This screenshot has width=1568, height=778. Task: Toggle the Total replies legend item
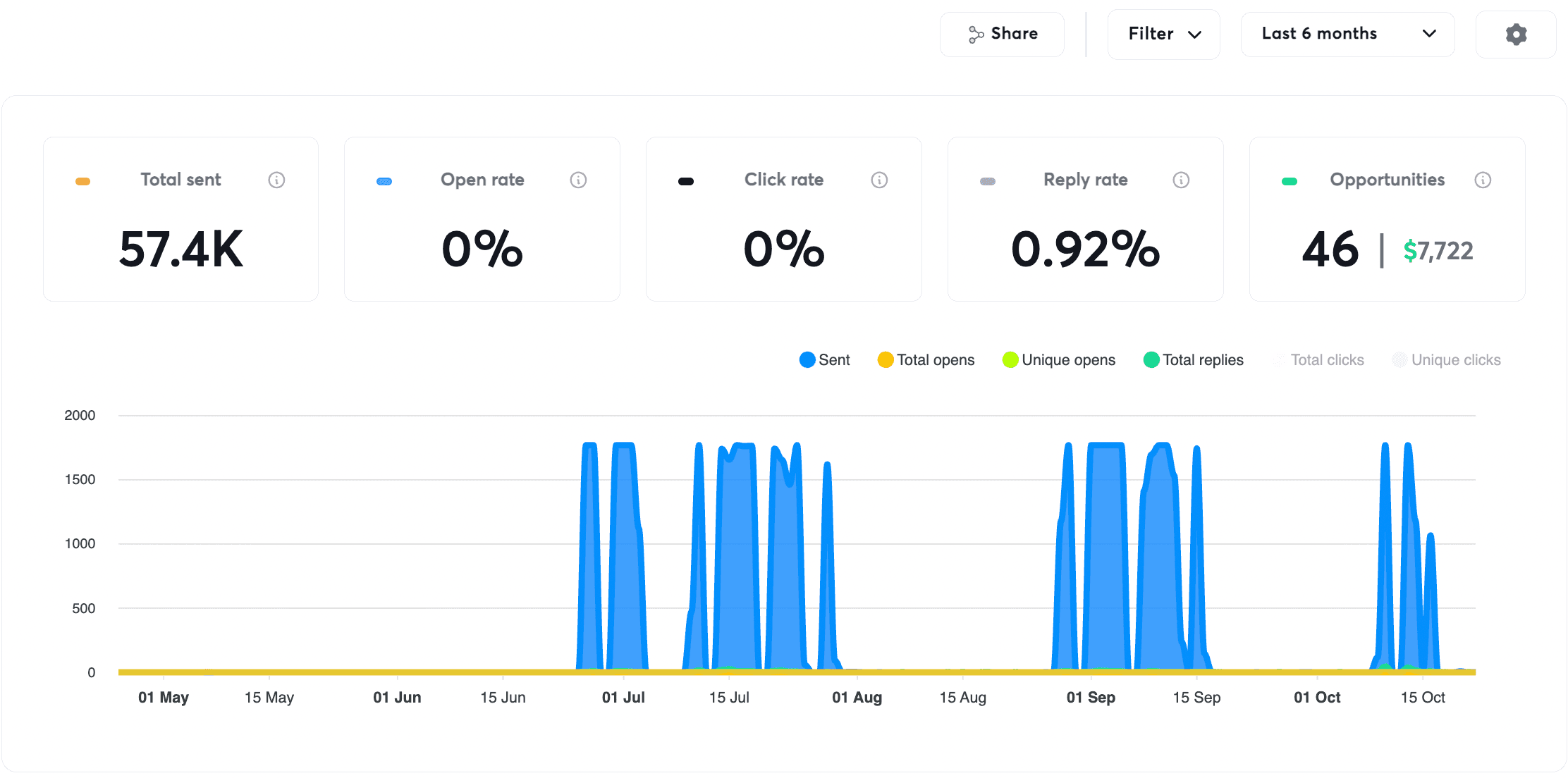coord(1193,360)
